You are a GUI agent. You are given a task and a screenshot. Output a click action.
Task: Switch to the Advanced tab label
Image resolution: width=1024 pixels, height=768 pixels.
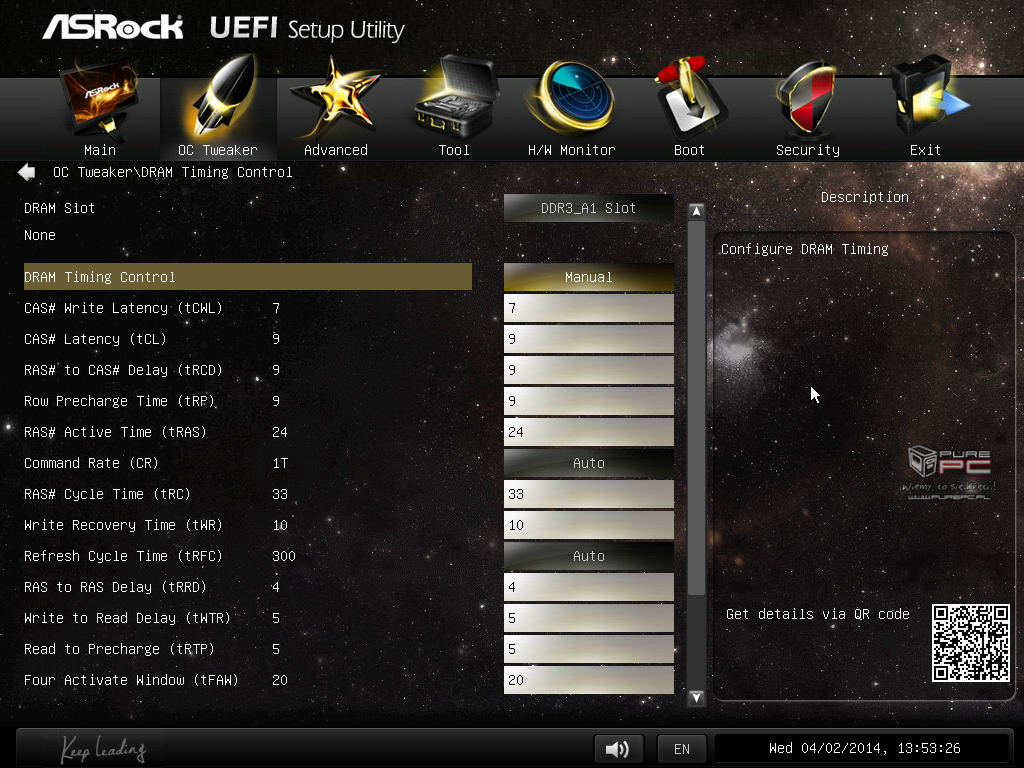click(336, 150)
